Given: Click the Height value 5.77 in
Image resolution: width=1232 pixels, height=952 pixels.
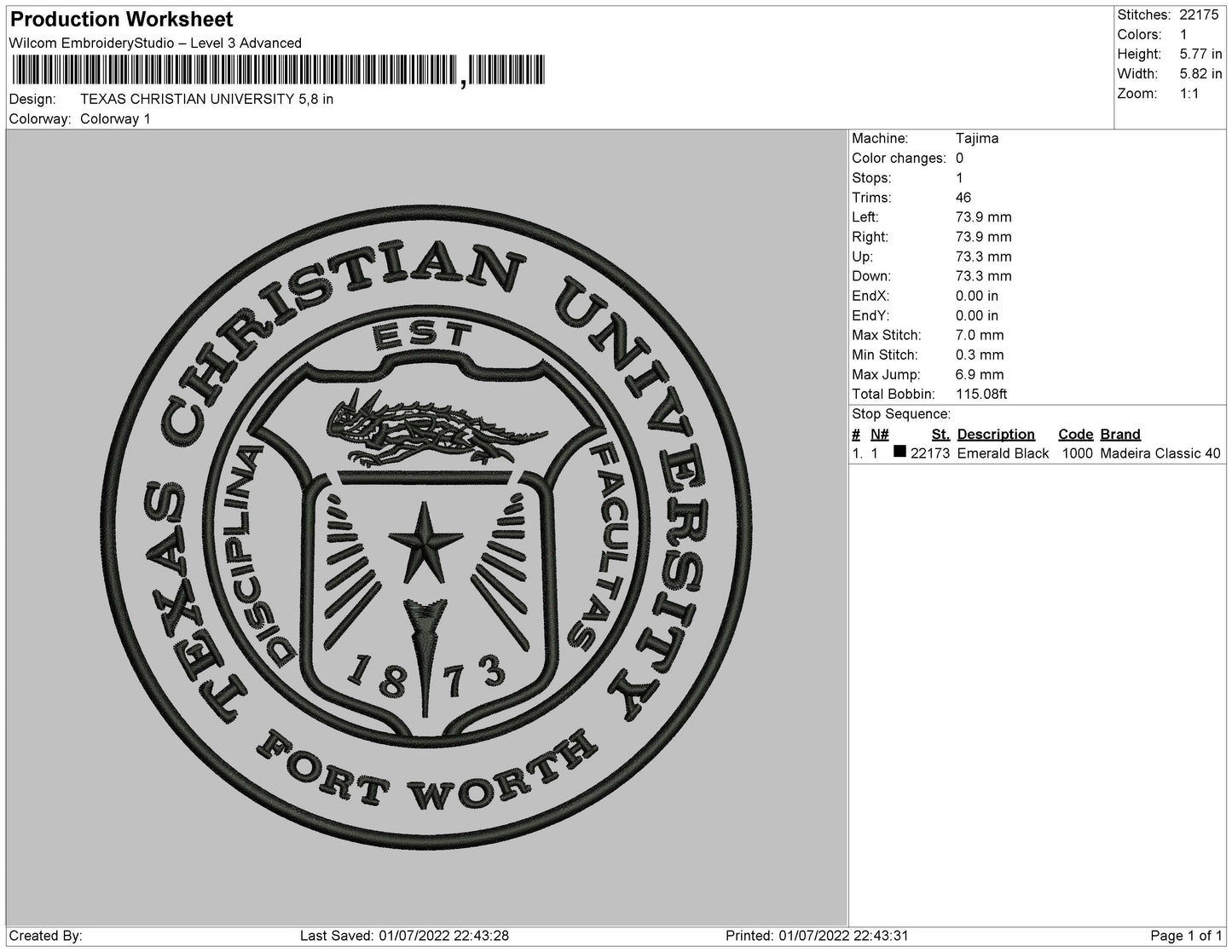Looking at the screenshot, I should point(1200,55).
